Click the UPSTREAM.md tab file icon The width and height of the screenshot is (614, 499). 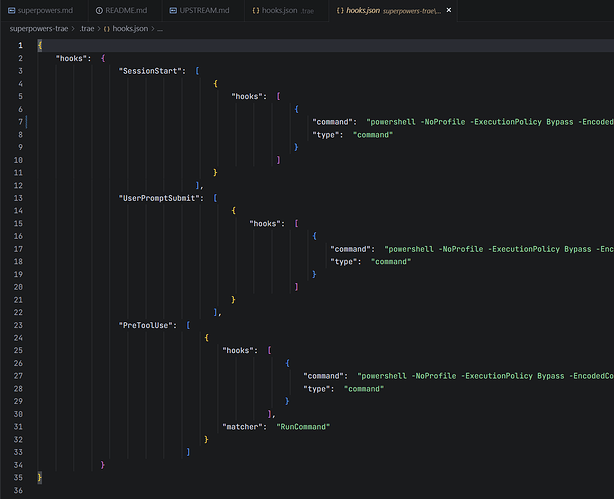173,11
